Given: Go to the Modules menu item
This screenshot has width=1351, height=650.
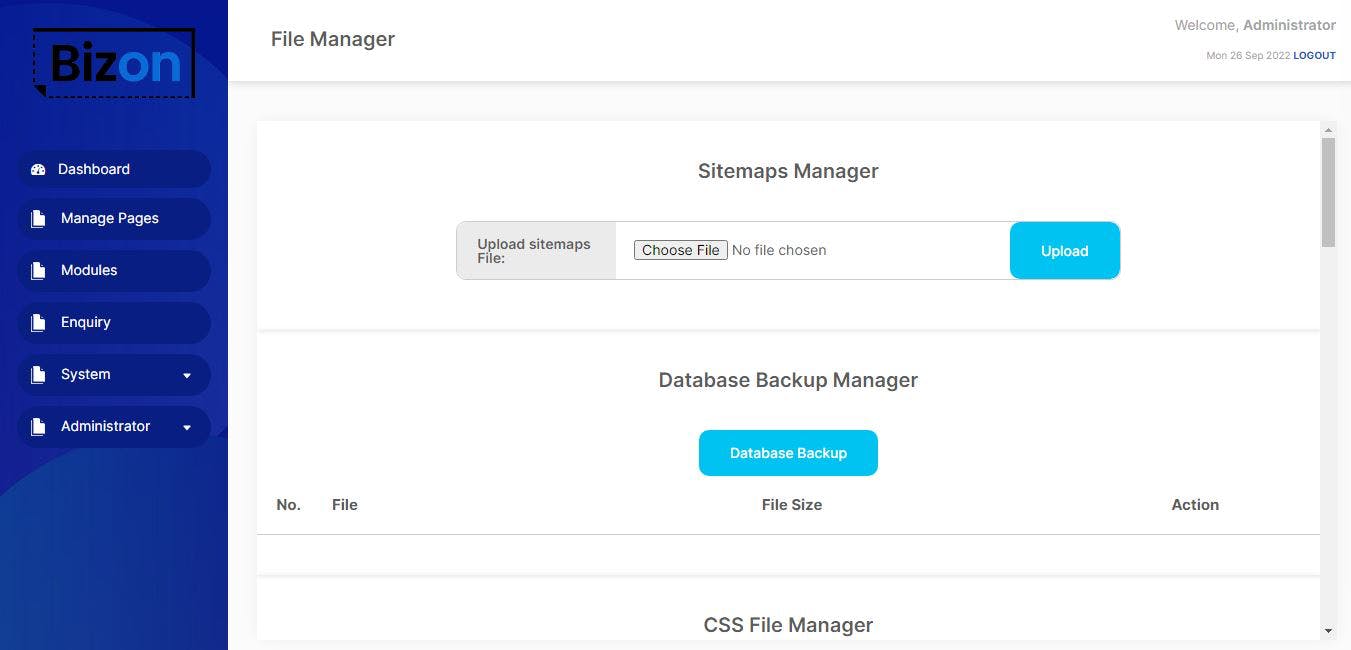Looking at the screenshot, I should coord(89,270).
